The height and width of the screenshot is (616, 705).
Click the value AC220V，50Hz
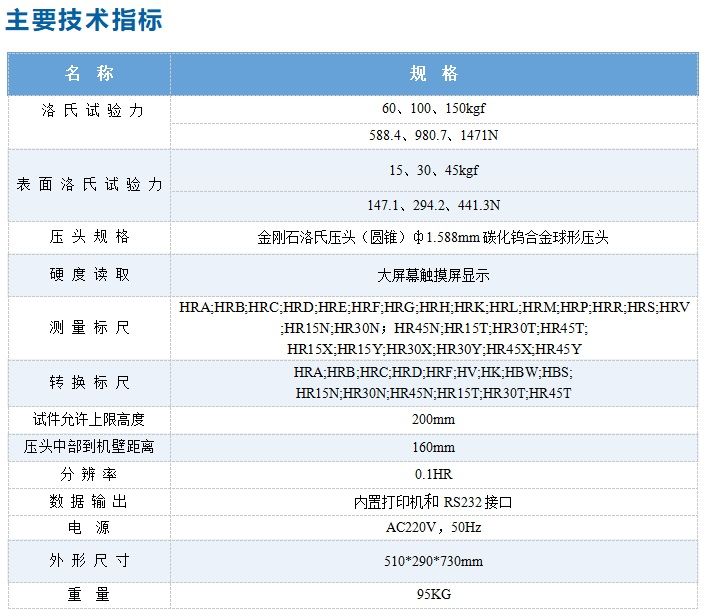point(433,527)
